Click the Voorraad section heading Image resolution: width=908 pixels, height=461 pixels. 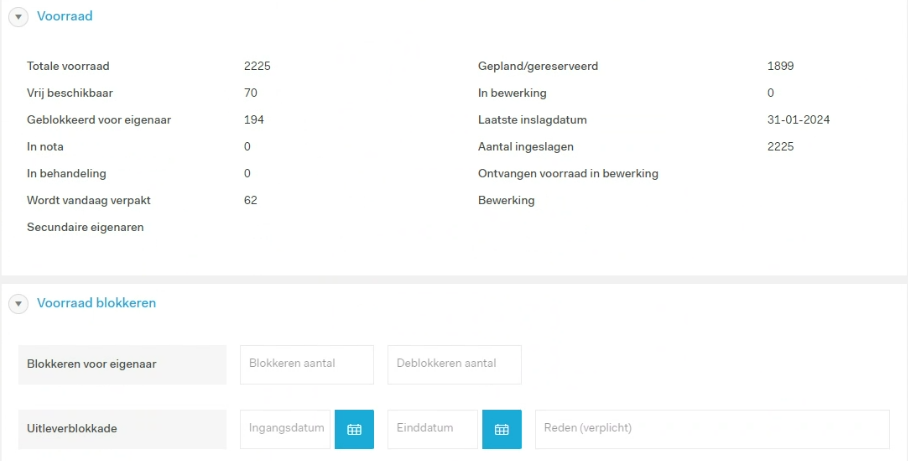(65, 16)
